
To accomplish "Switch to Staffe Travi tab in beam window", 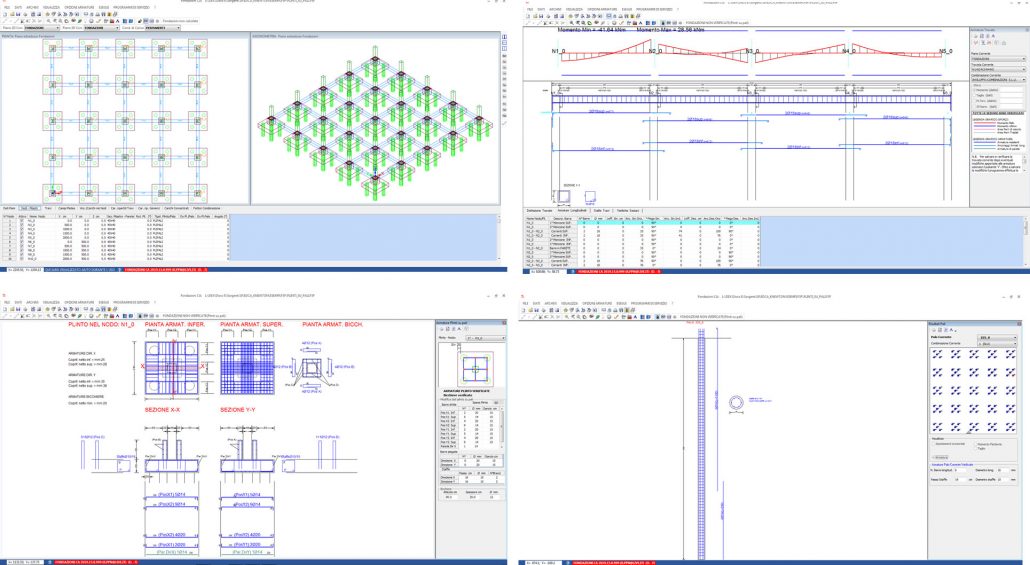I will (602, 210).
